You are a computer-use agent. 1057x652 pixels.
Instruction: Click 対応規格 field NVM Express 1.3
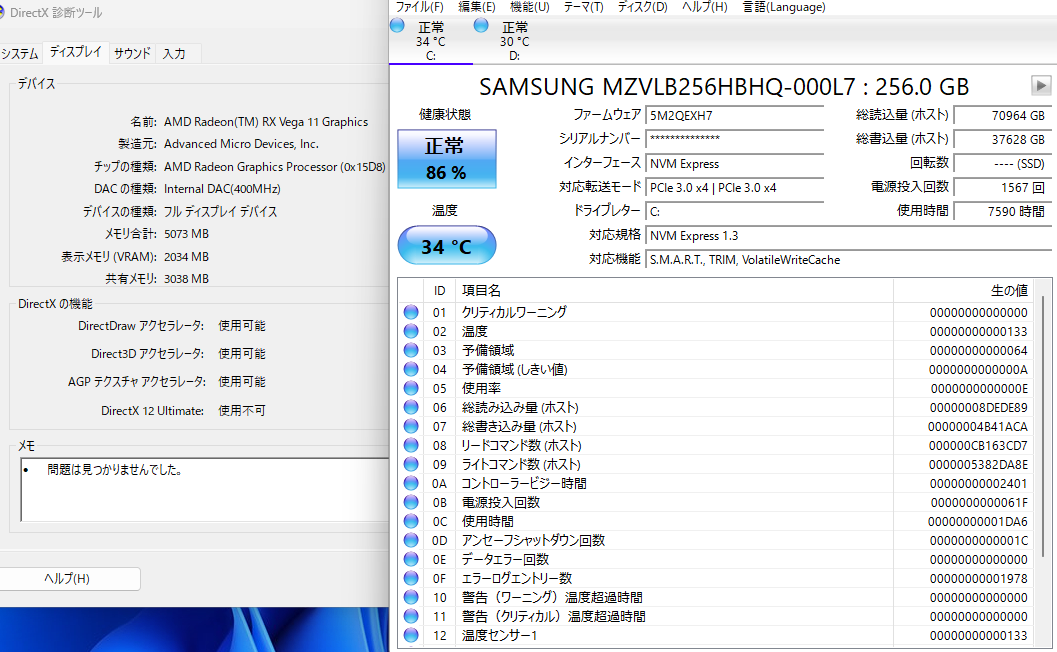click(x=848, y=235)
